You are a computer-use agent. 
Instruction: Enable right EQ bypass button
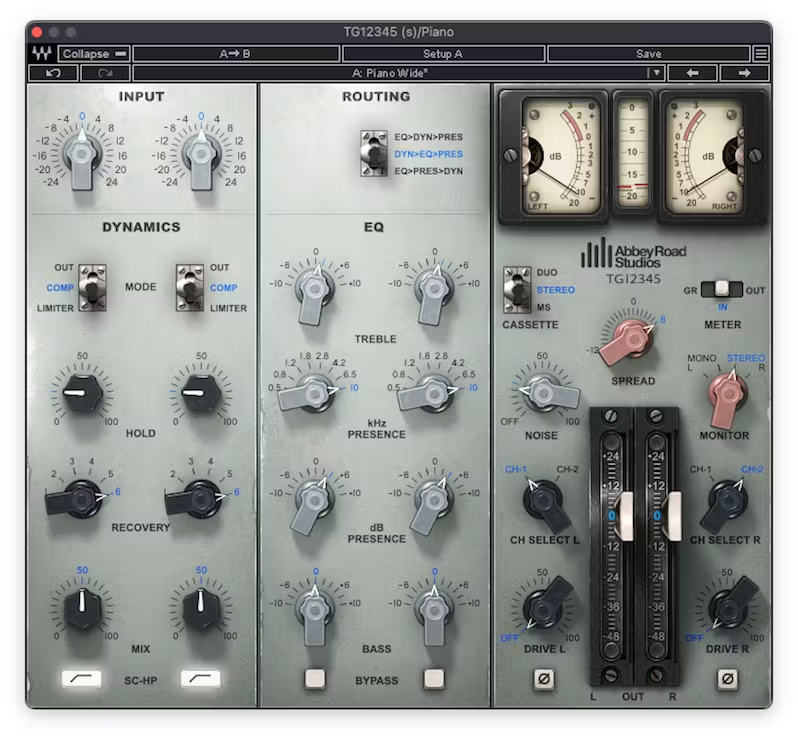[x=434, y=678]
